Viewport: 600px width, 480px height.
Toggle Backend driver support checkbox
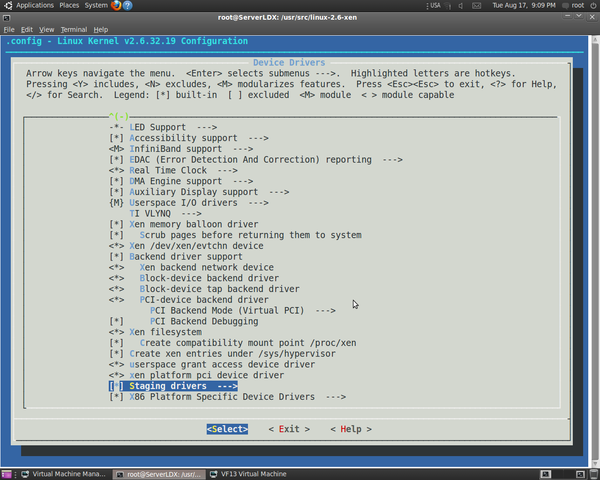click(116, 256)
